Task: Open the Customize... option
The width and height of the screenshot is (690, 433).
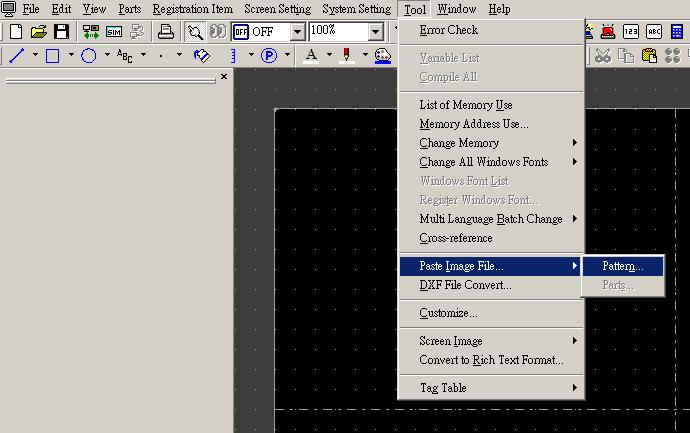Action: [x=448, y=313]
